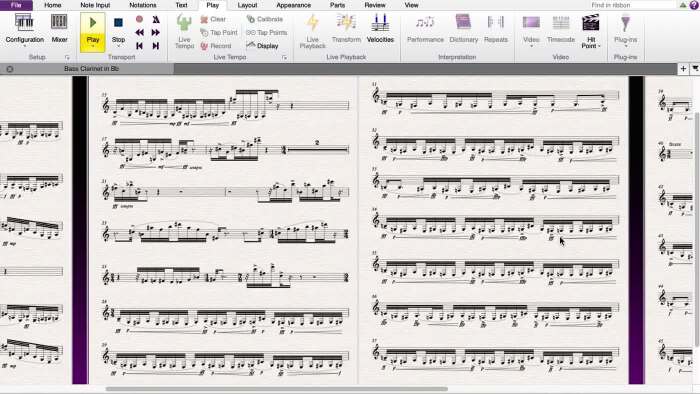Image resolution: width=700 pixels, height=394 pixels.
Task: Open the Layout ribbon tab
Action: [247, 5]
